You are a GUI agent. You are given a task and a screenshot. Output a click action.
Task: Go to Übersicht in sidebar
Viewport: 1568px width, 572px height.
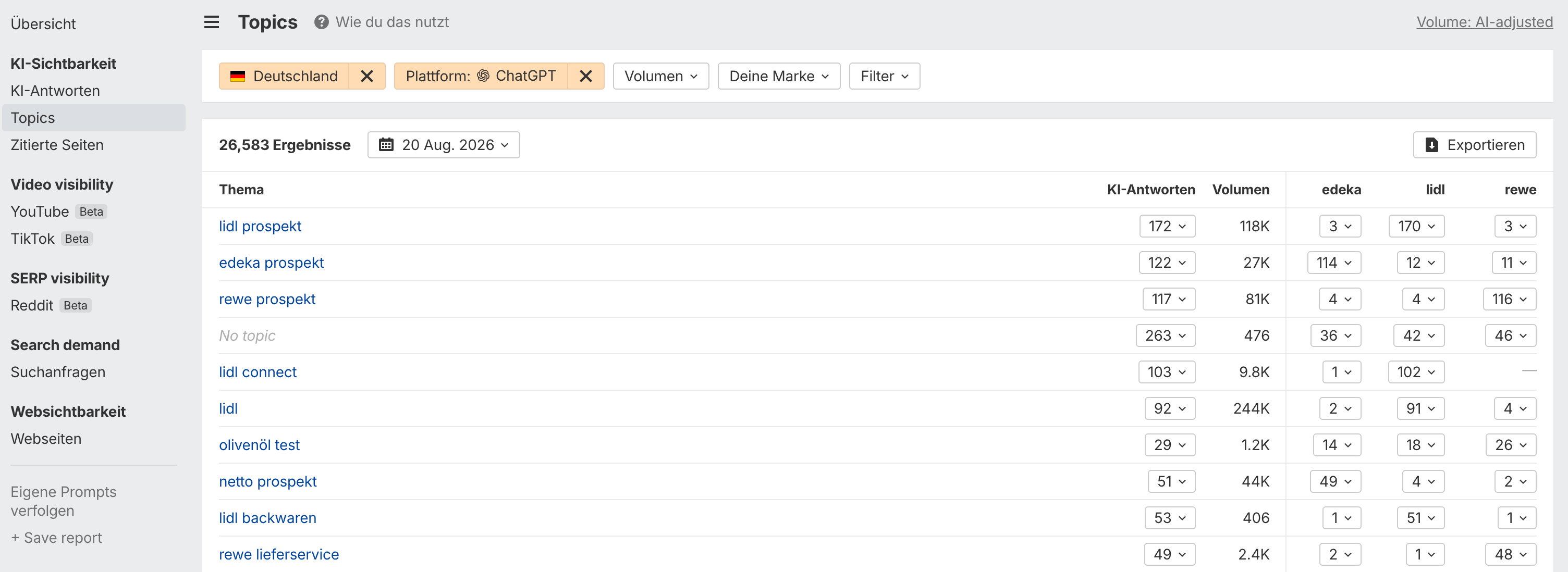coord(43,24)
